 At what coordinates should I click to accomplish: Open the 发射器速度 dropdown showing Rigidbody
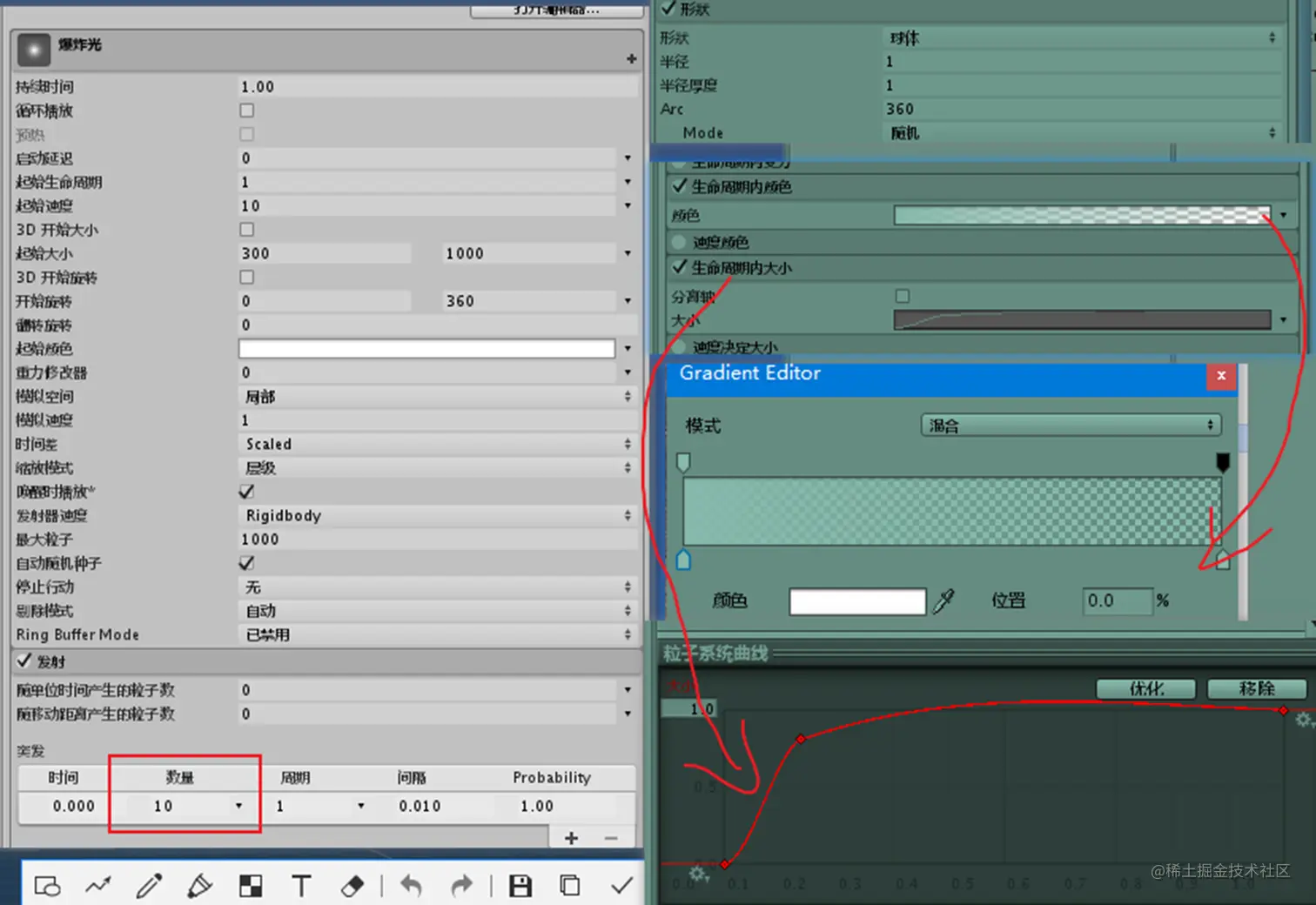point(438,515)
